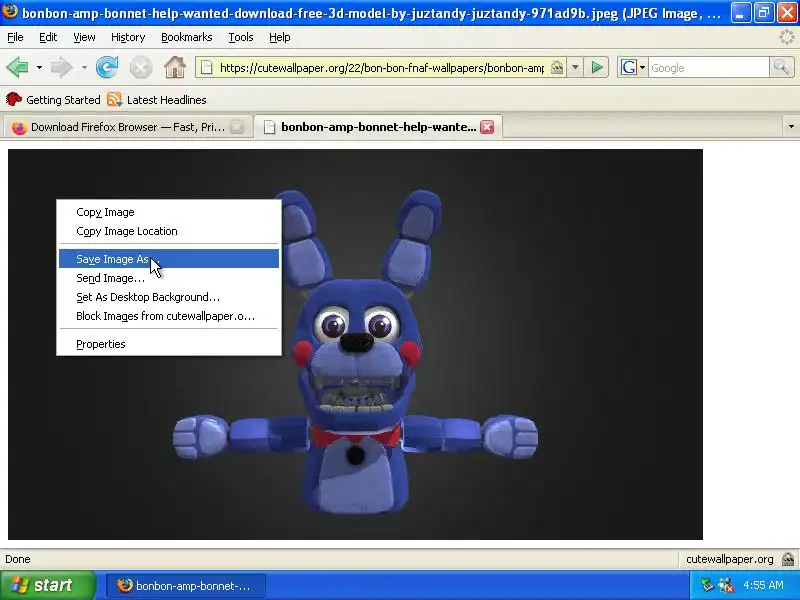Open the View menu
Image resolution: width=800 pixels, height=600 pixels.
[84, 37]
